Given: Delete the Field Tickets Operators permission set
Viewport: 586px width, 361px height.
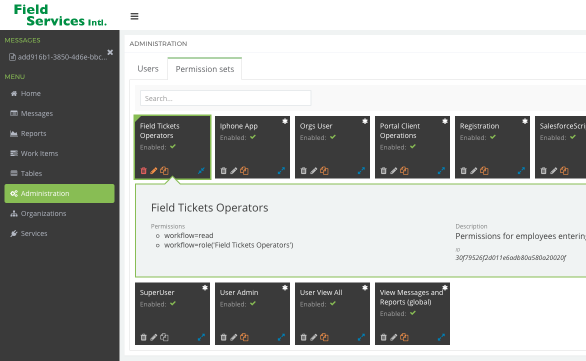Looking at the screenshot, I should tap(144, 171).
